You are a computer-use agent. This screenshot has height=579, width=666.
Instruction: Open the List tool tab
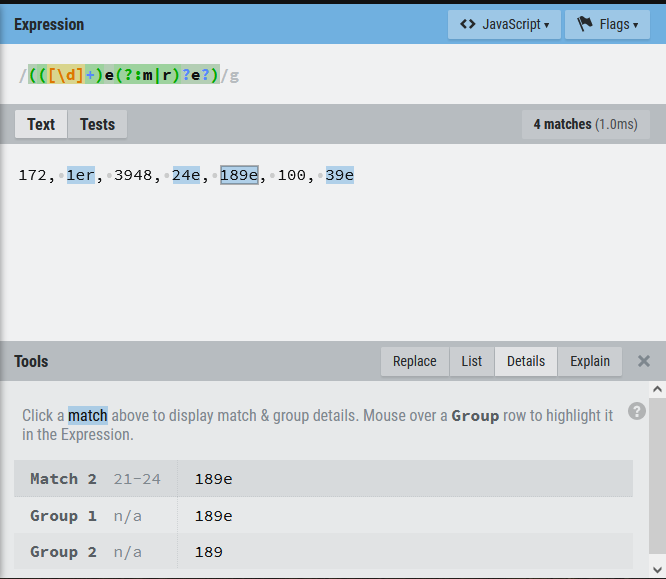(471, 361)
